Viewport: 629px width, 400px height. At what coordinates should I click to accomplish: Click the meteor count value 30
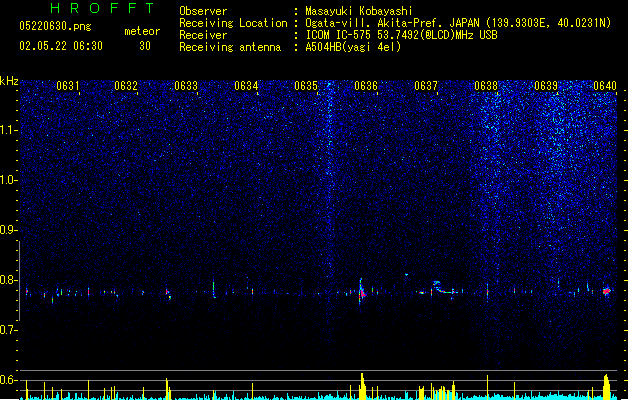pos(145,46)
